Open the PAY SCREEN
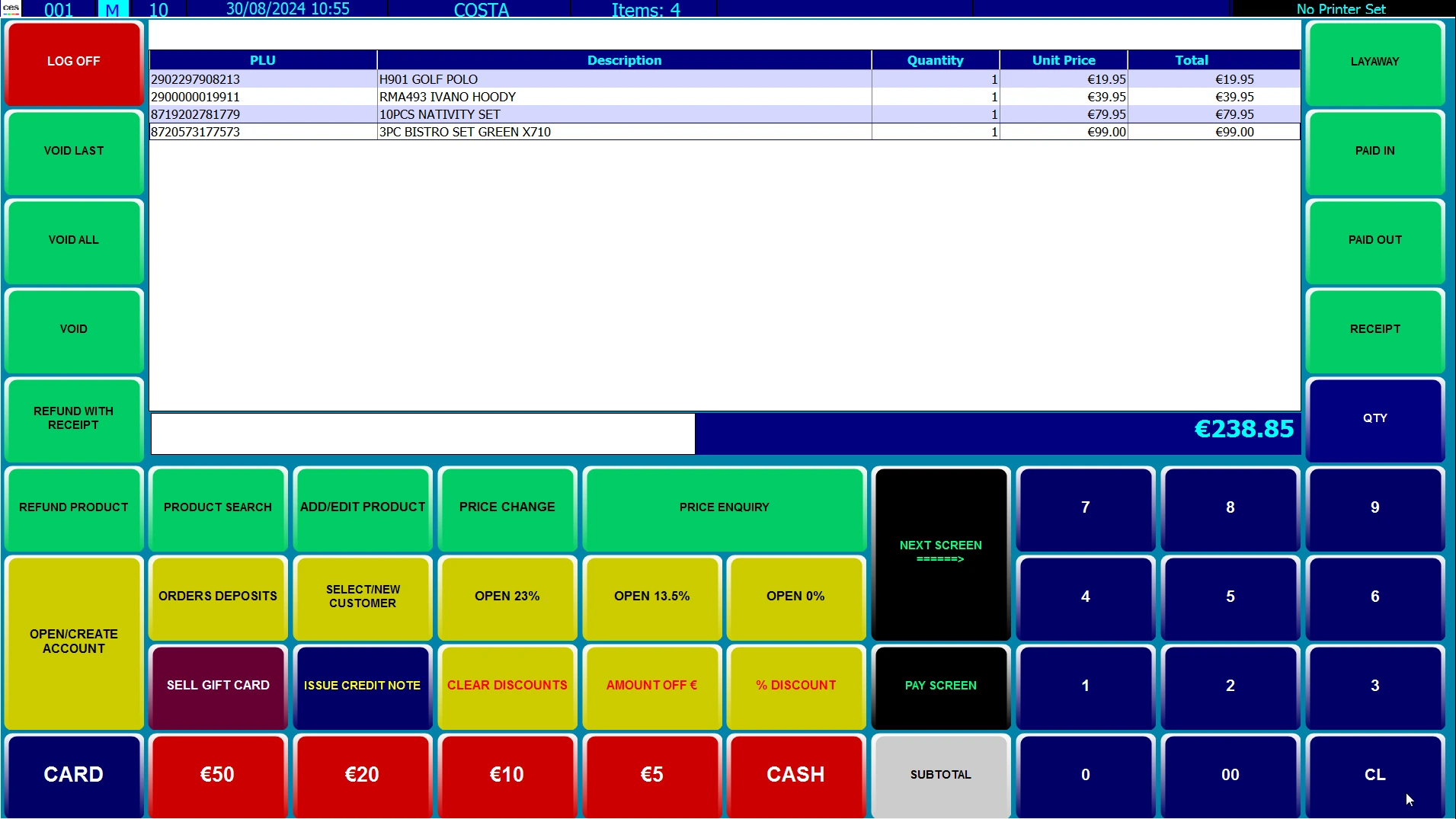Viewport: 1456px width, 819px height. 940,686
